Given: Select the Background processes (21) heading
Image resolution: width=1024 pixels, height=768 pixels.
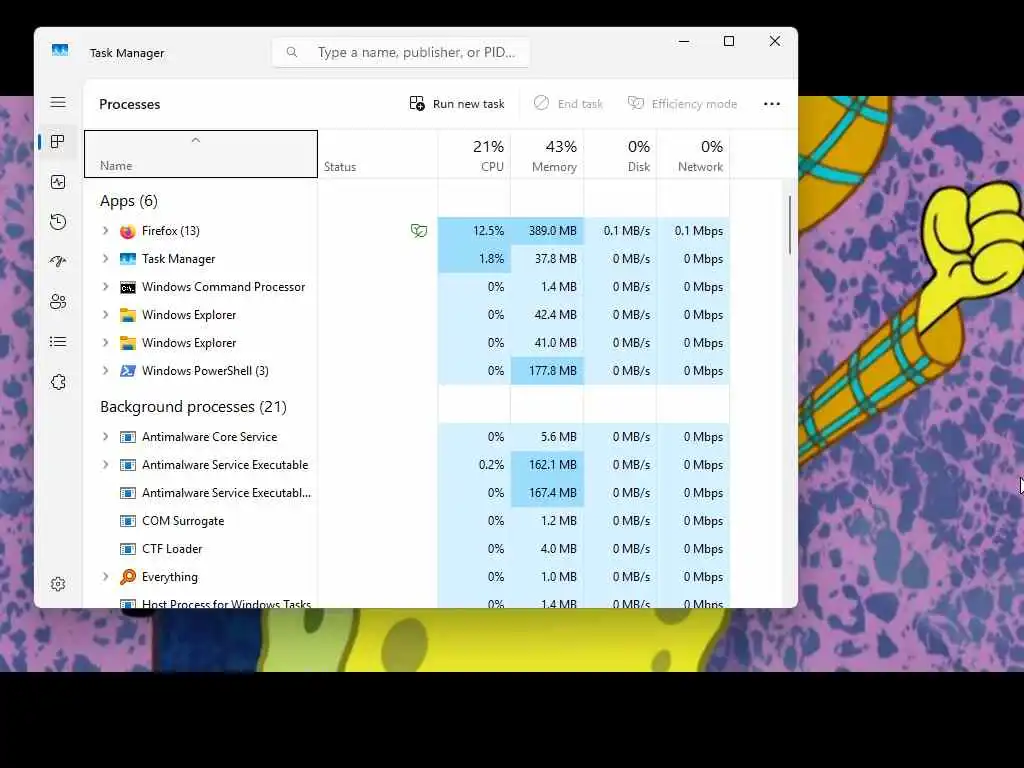Looking at the screenshot, I should pos(193,407).
